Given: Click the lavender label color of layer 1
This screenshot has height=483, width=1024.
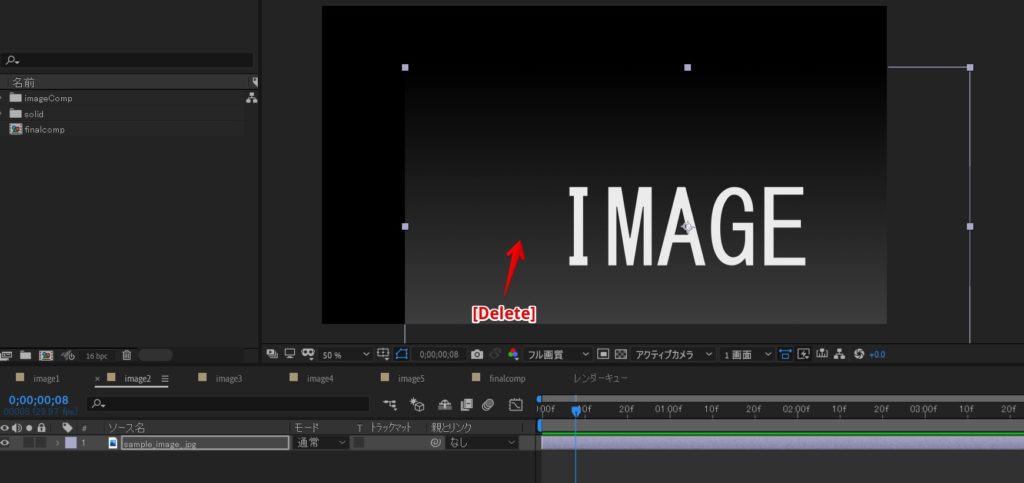Looking at the screenshot, I should pos(70,443).
